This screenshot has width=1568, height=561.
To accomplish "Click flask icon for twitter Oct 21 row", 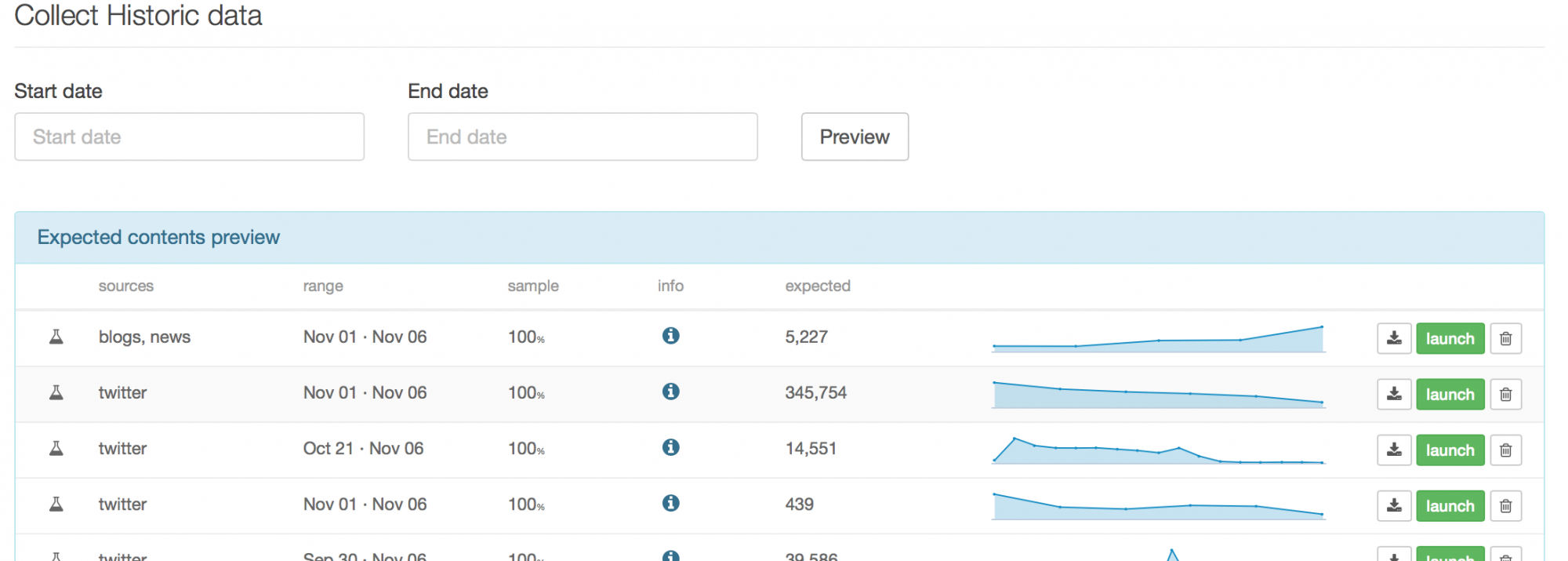I will click(x=56, y=449).
